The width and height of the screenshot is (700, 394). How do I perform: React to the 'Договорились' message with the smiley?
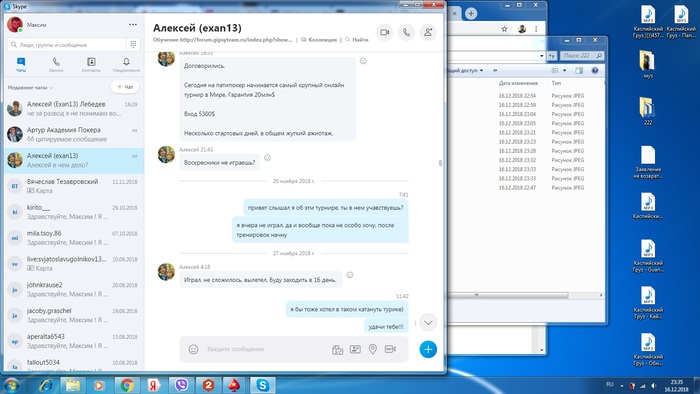click(363, 61)
